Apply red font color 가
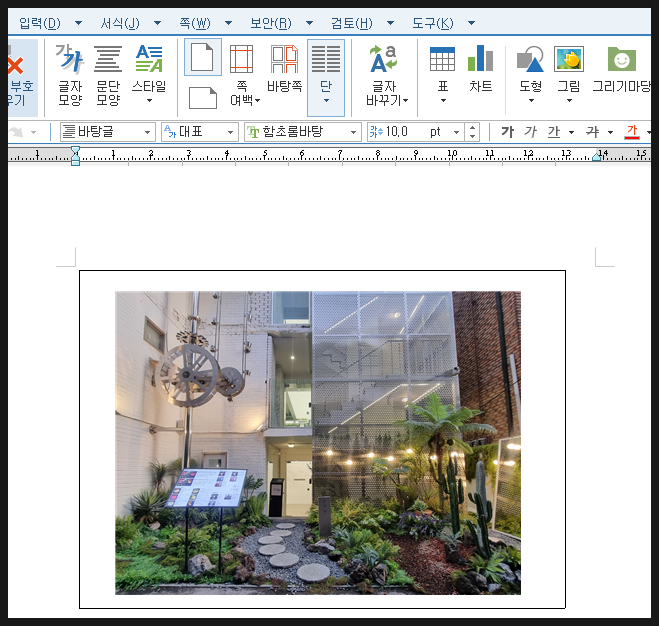Image resolution: width=659 pixels, height=626 pixels. pos(632,132)
